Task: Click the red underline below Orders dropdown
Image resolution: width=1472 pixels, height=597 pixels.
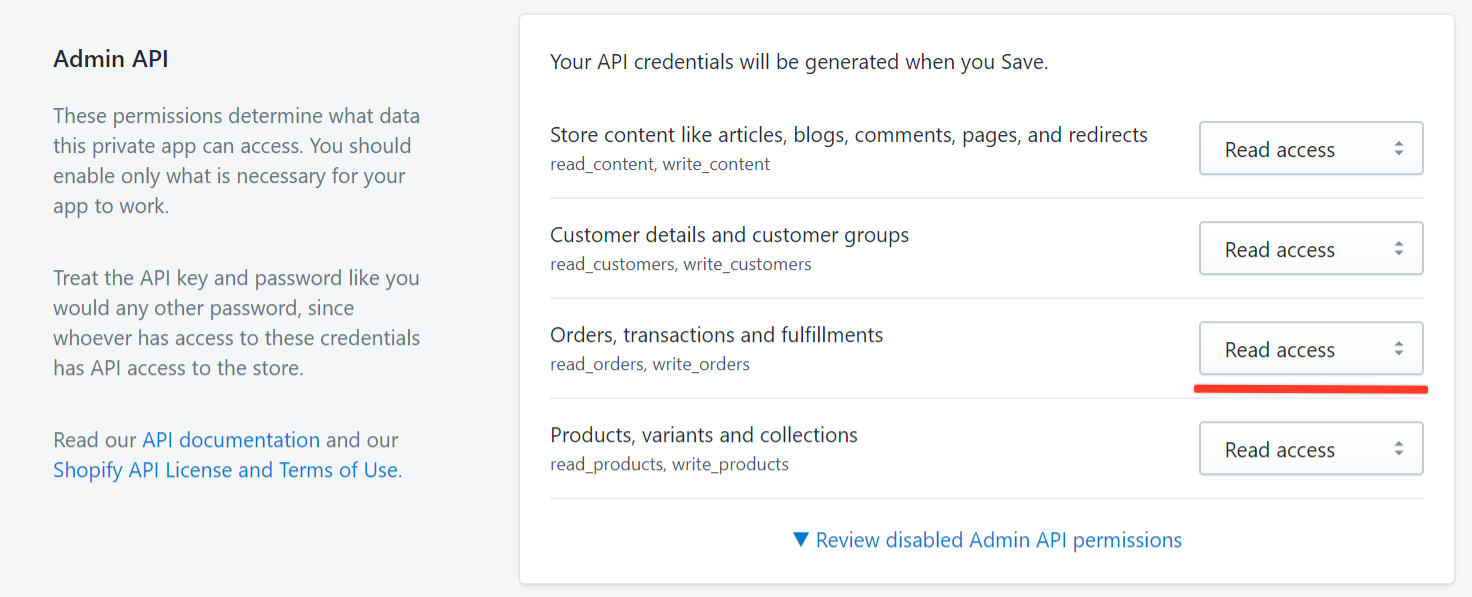Action: 1311,388
